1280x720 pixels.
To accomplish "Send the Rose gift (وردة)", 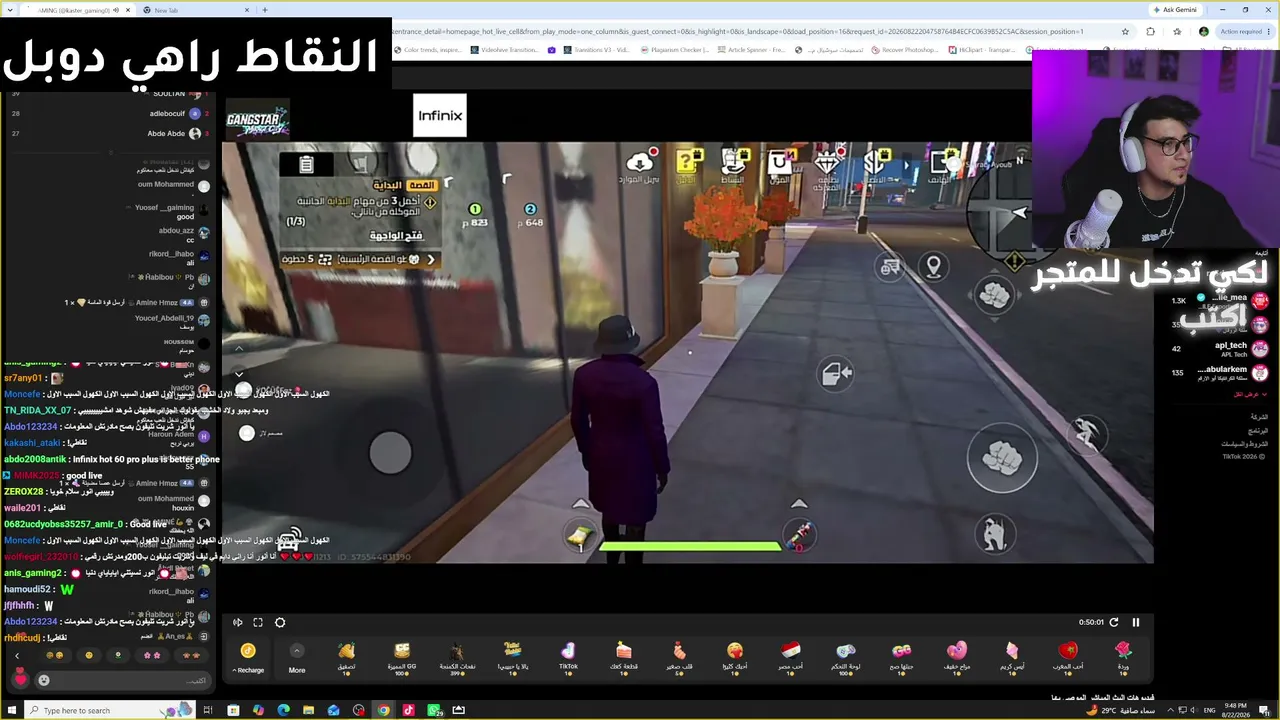I will click(x=1123, y=657).
